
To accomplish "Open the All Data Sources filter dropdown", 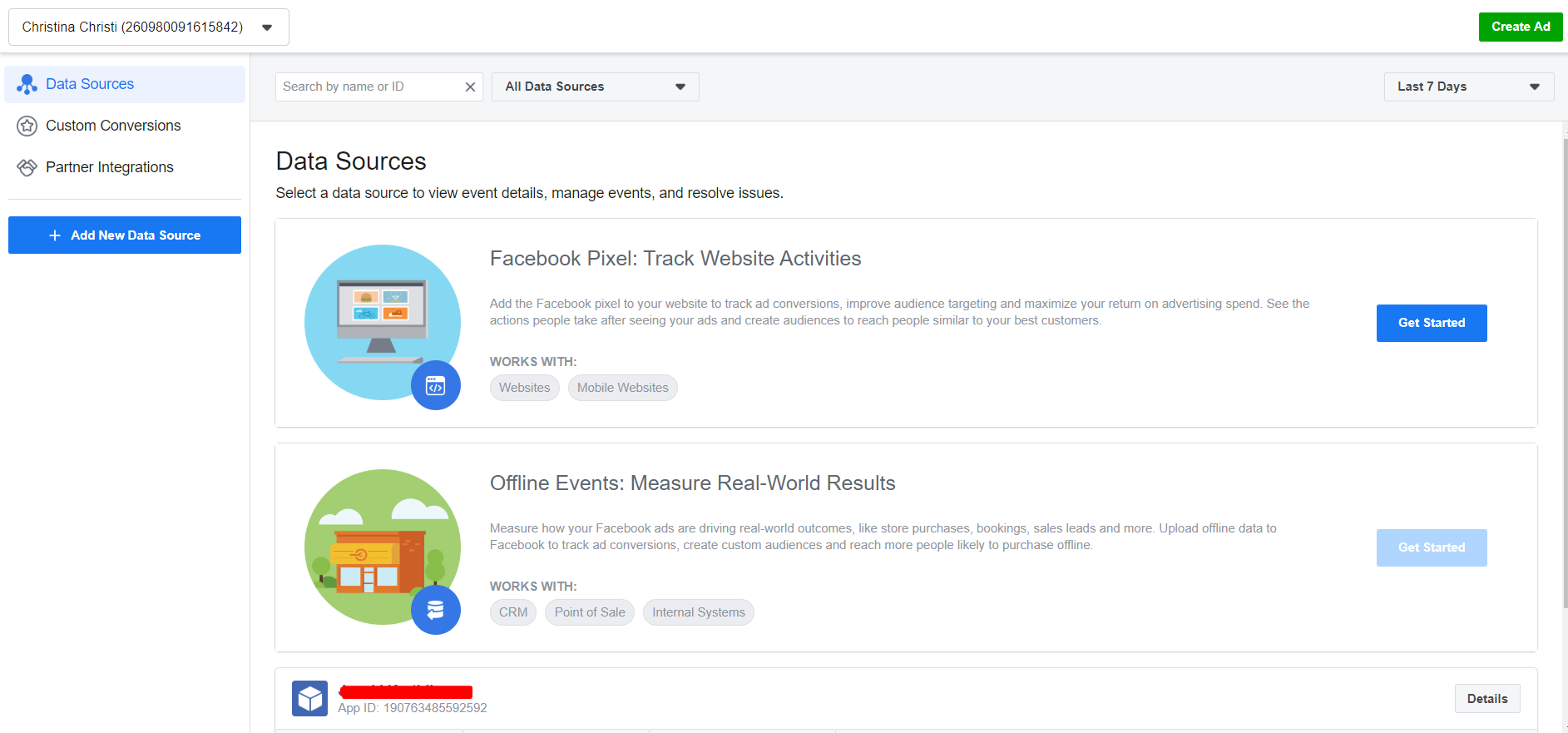I will coord(596,87).
